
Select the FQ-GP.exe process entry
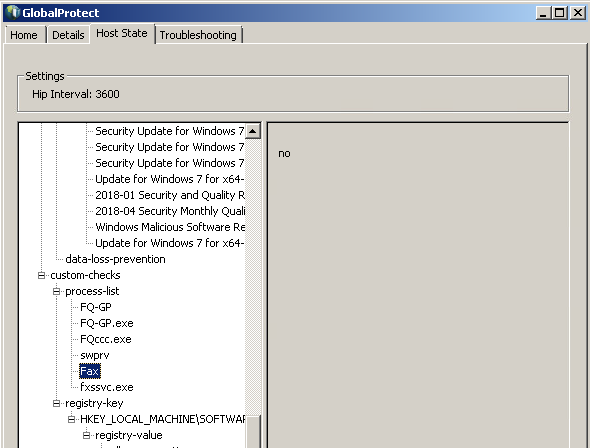(107, 323)
